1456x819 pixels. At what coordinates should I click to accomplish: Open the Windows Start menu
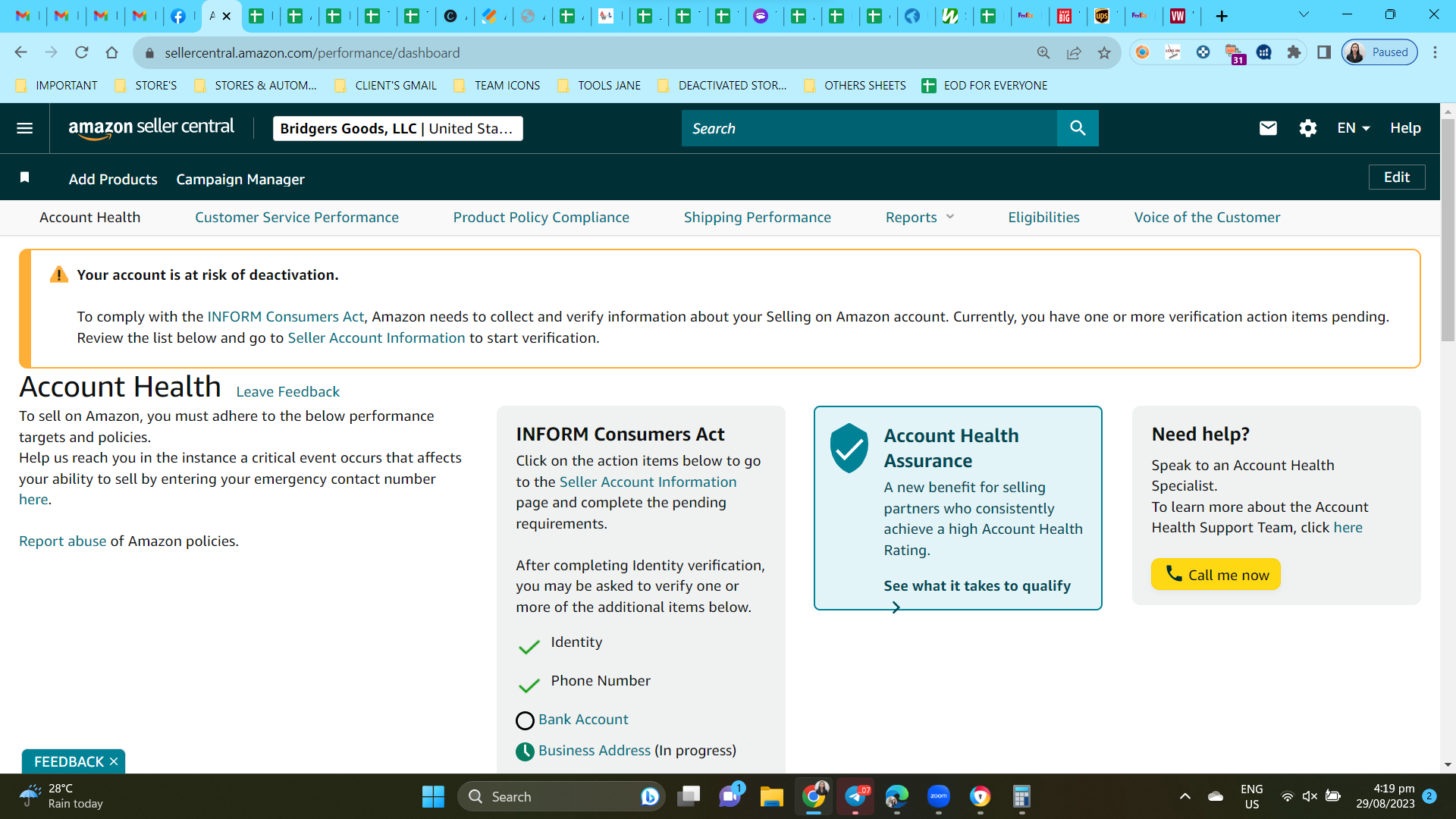(x=433, y=796)
